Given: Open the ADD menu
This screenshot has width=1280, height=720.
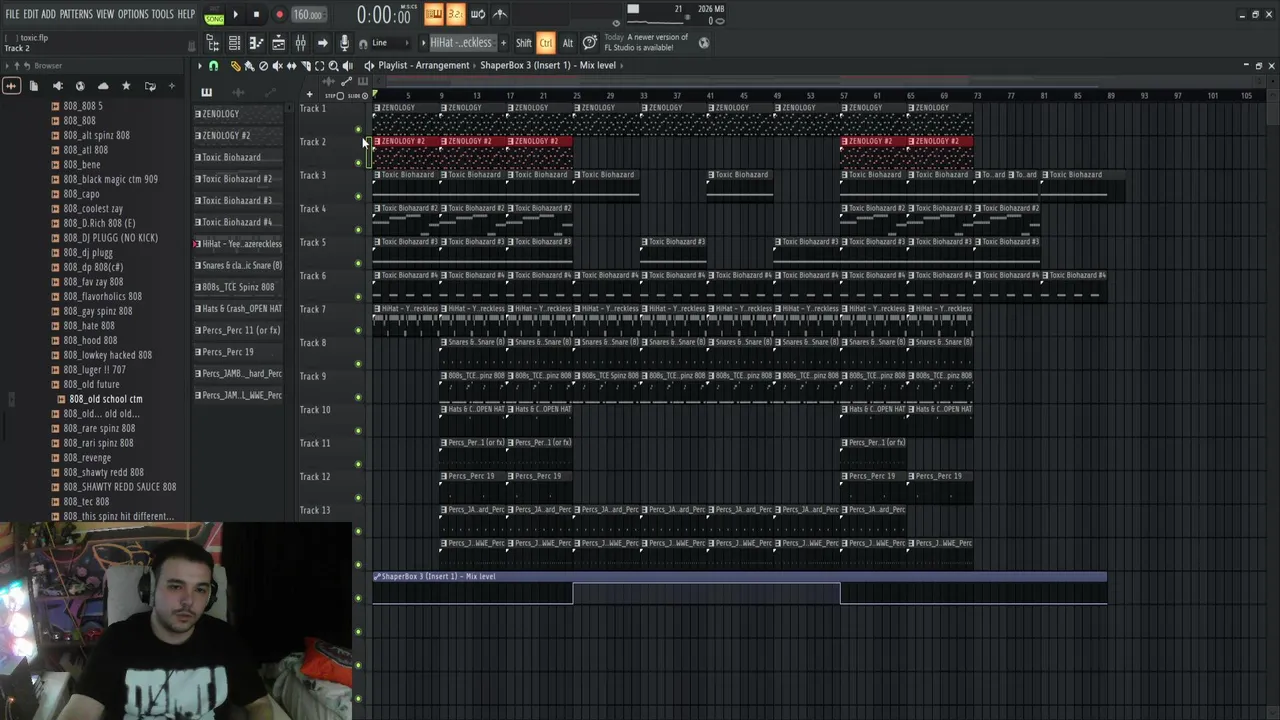Looking at the screenshot, I should (48, 14).
